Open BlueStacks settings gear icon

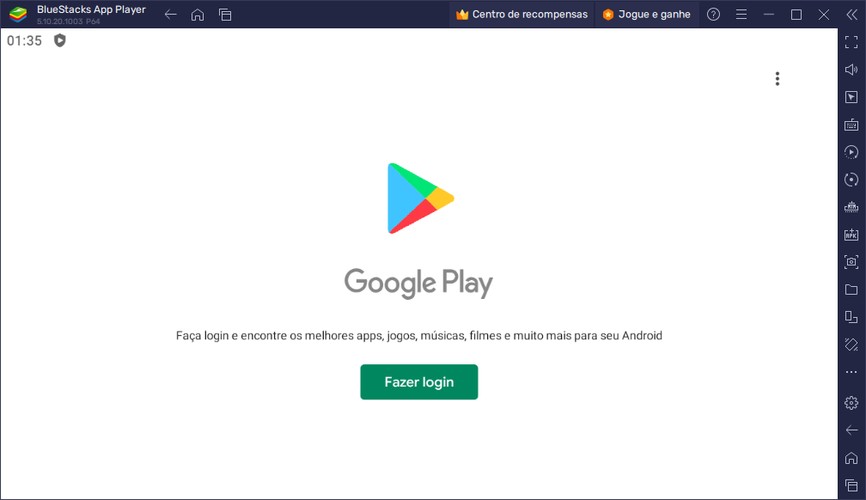[851, 403]
